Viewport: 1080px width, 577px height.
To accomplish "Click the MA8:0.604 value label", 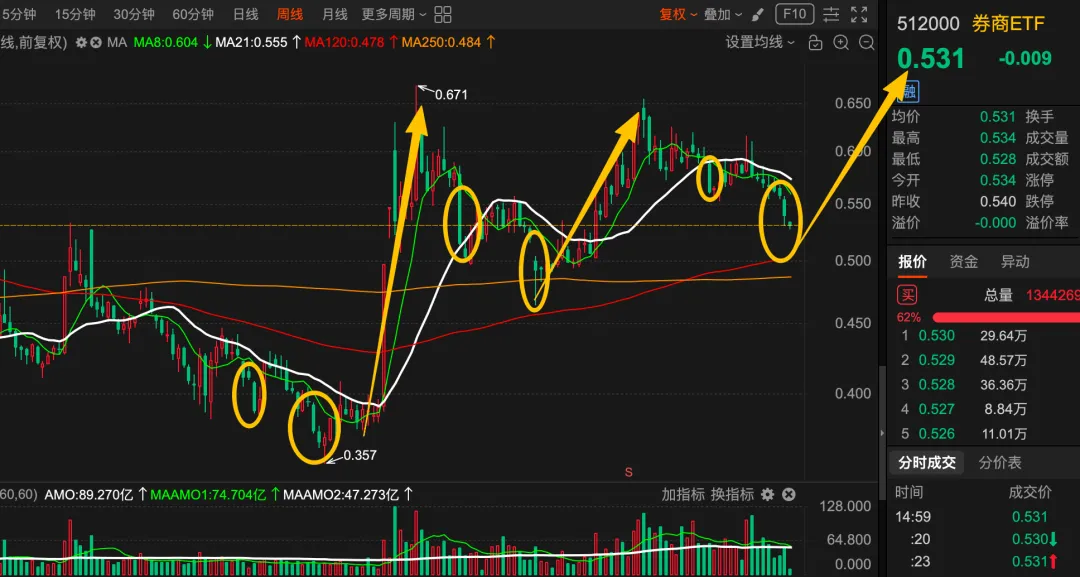I will [x=165, y=43].
